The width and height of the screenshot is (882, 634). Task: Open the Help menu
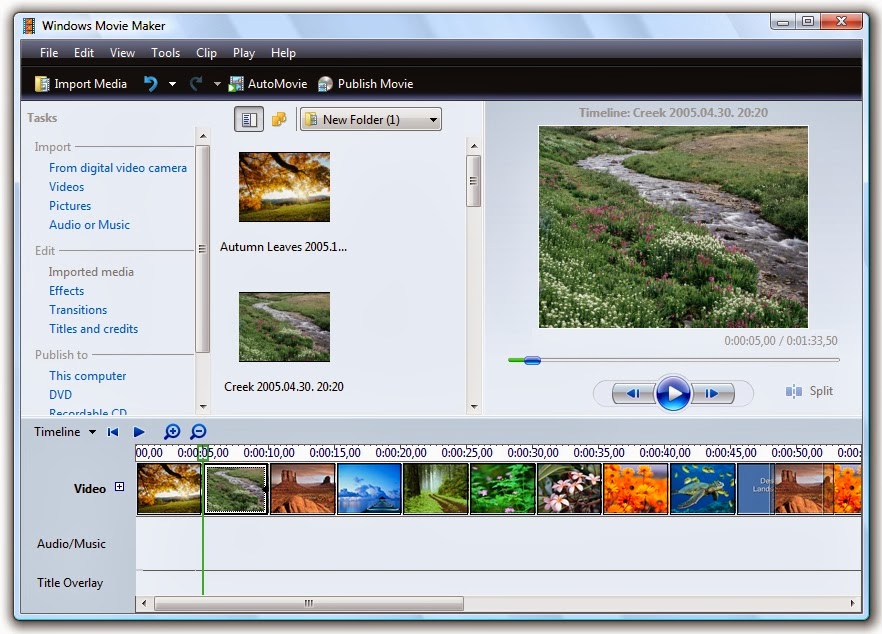click(283, 53)
